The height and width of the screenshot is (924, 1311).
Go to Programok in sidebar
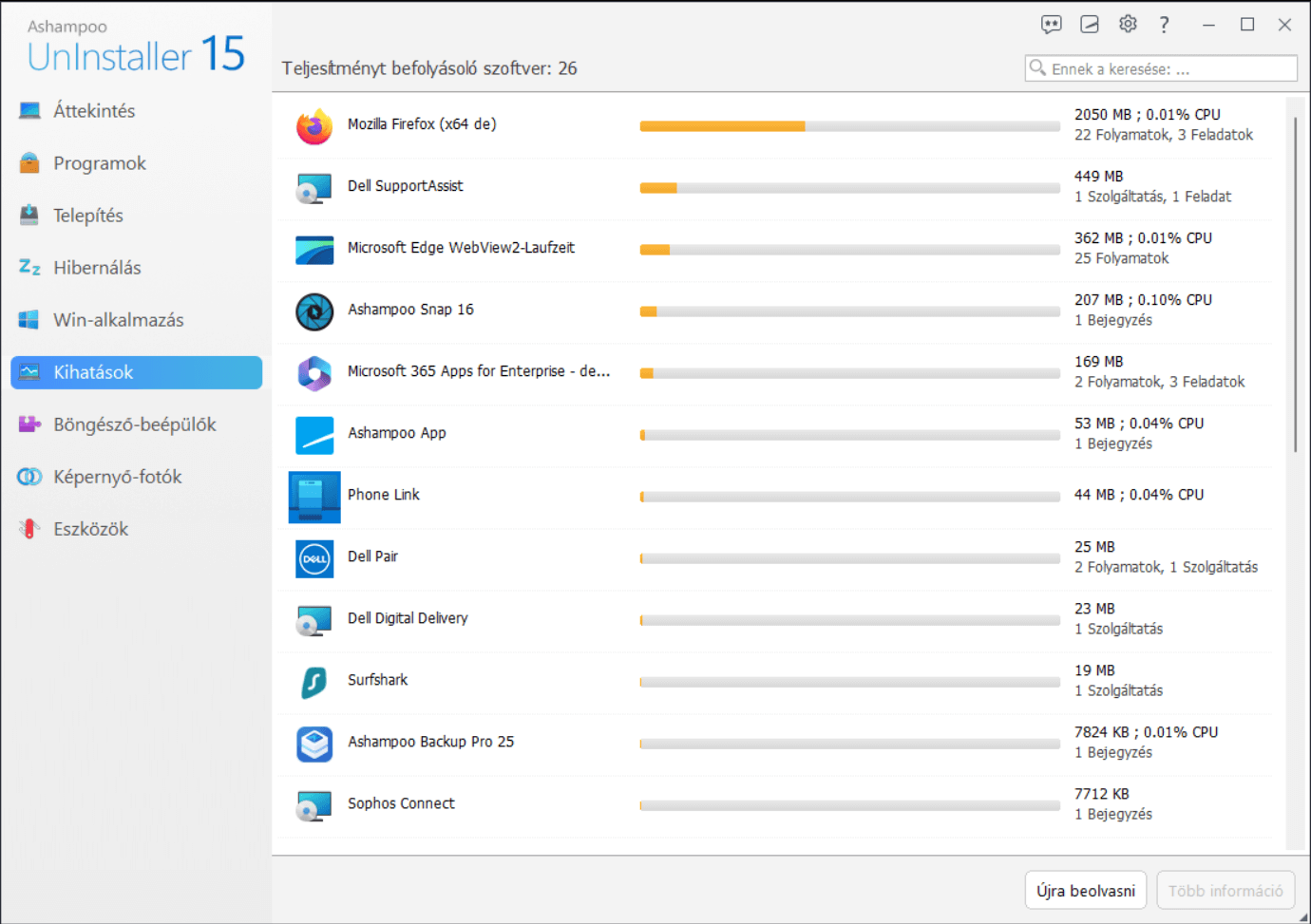click(136, 163)
